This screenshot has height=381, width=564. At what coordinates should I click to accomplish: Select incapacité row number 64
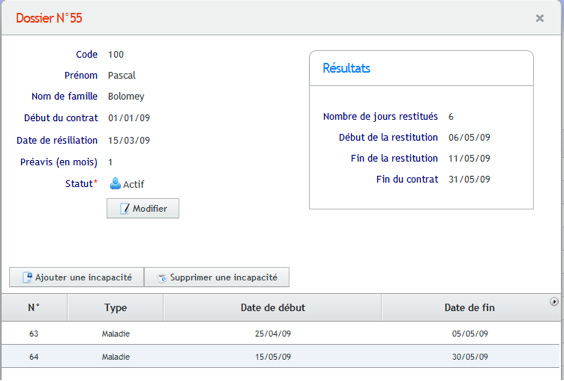tap(281, 357)
